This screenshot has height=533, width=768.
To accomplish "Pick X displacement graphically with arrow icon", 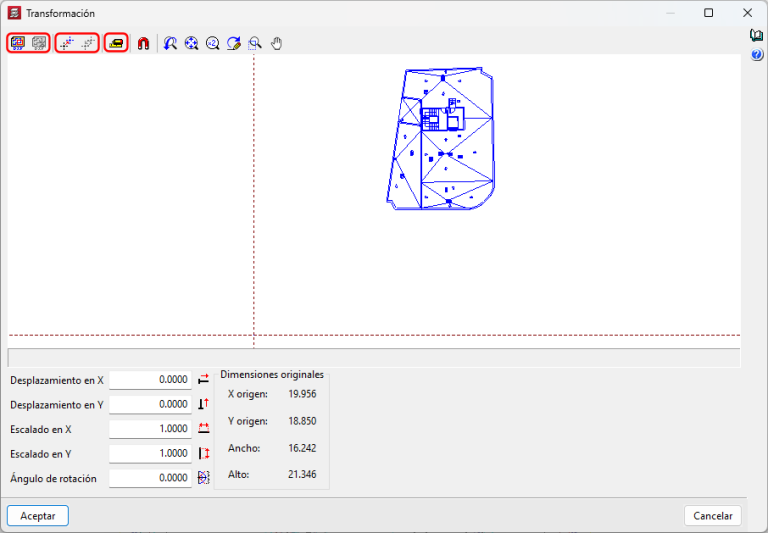I will click(203, 380).
